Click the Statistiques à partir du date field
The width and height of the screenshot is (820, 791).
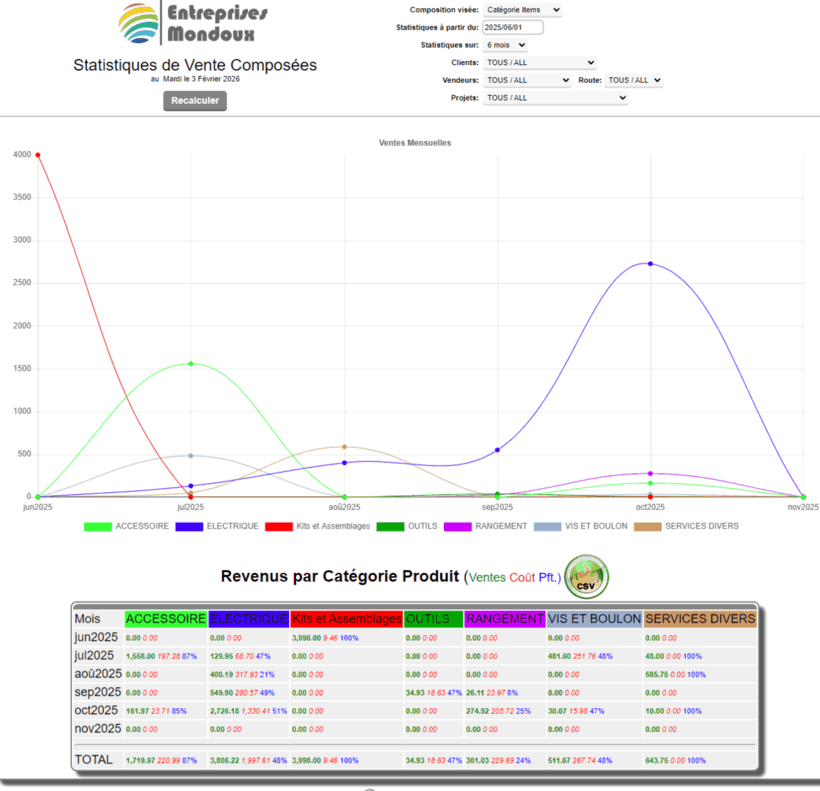pyautogui.click(x=512, y=27)
